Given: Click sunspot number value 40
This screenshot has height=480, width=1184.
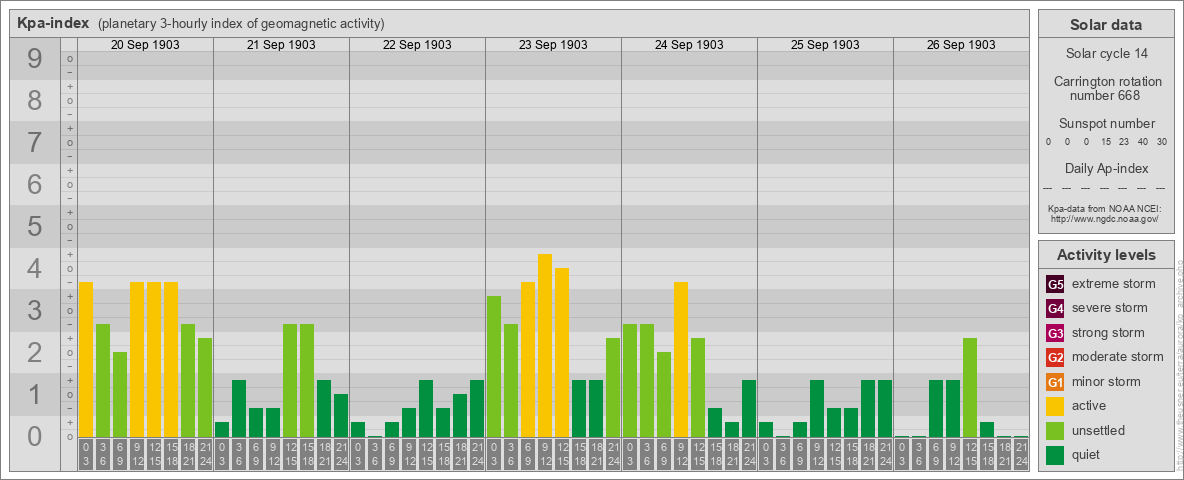Looking at the screenshot, I should 1142,141.
